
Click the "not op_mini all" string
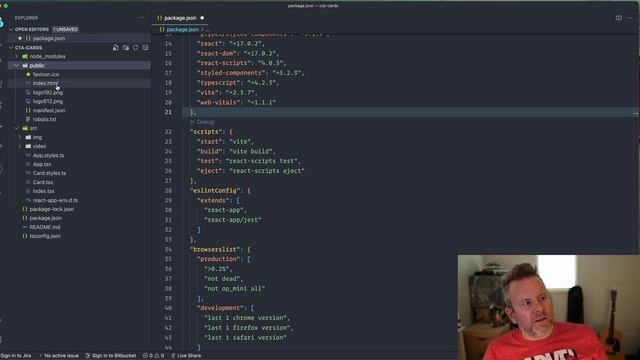235,288
